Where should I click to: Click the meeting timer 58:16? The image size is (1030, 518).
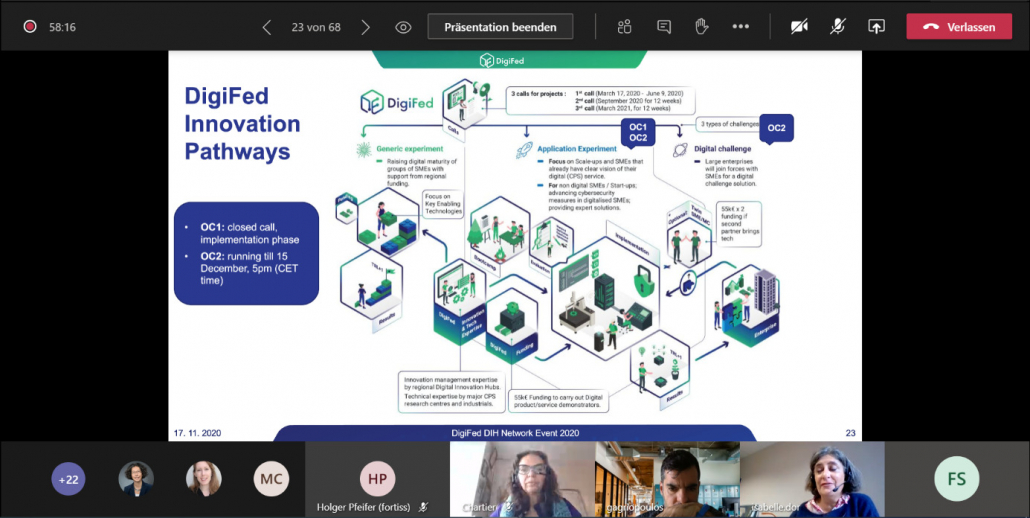62,27
